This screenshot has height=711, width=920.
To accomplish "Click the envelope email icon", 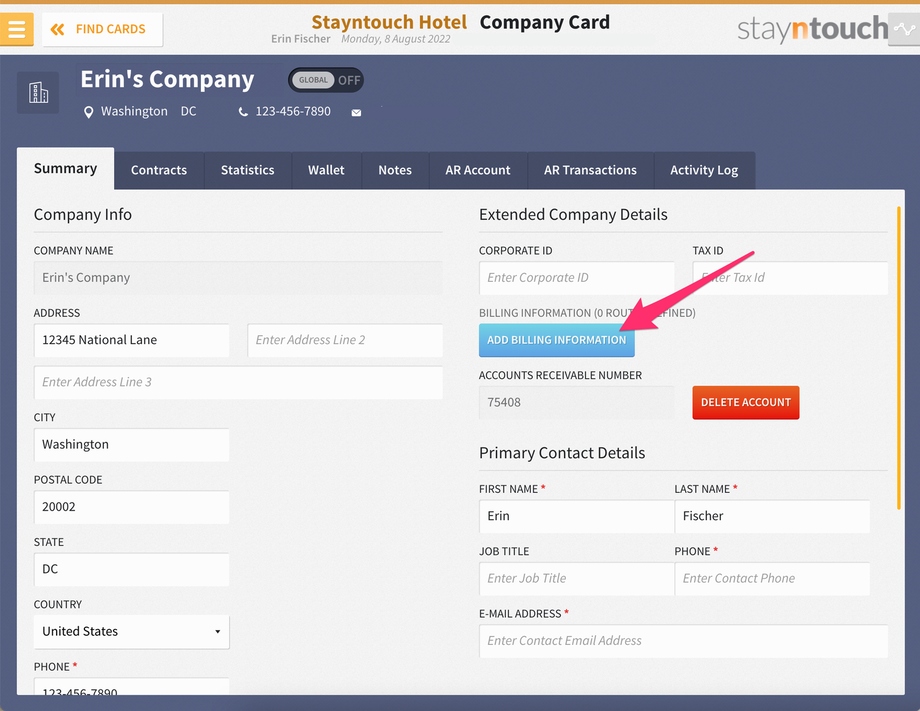I will coord(356,113).
